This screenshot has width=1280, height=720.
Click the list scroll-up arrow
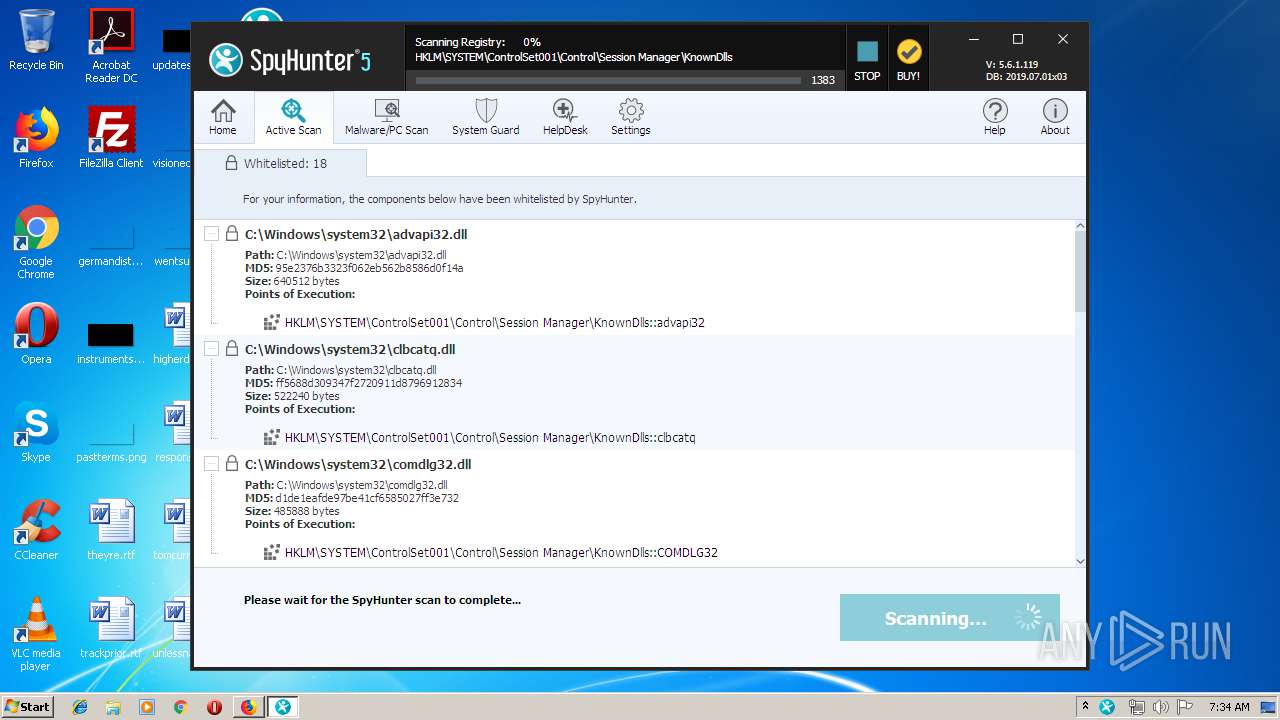tap(1080, 227)
